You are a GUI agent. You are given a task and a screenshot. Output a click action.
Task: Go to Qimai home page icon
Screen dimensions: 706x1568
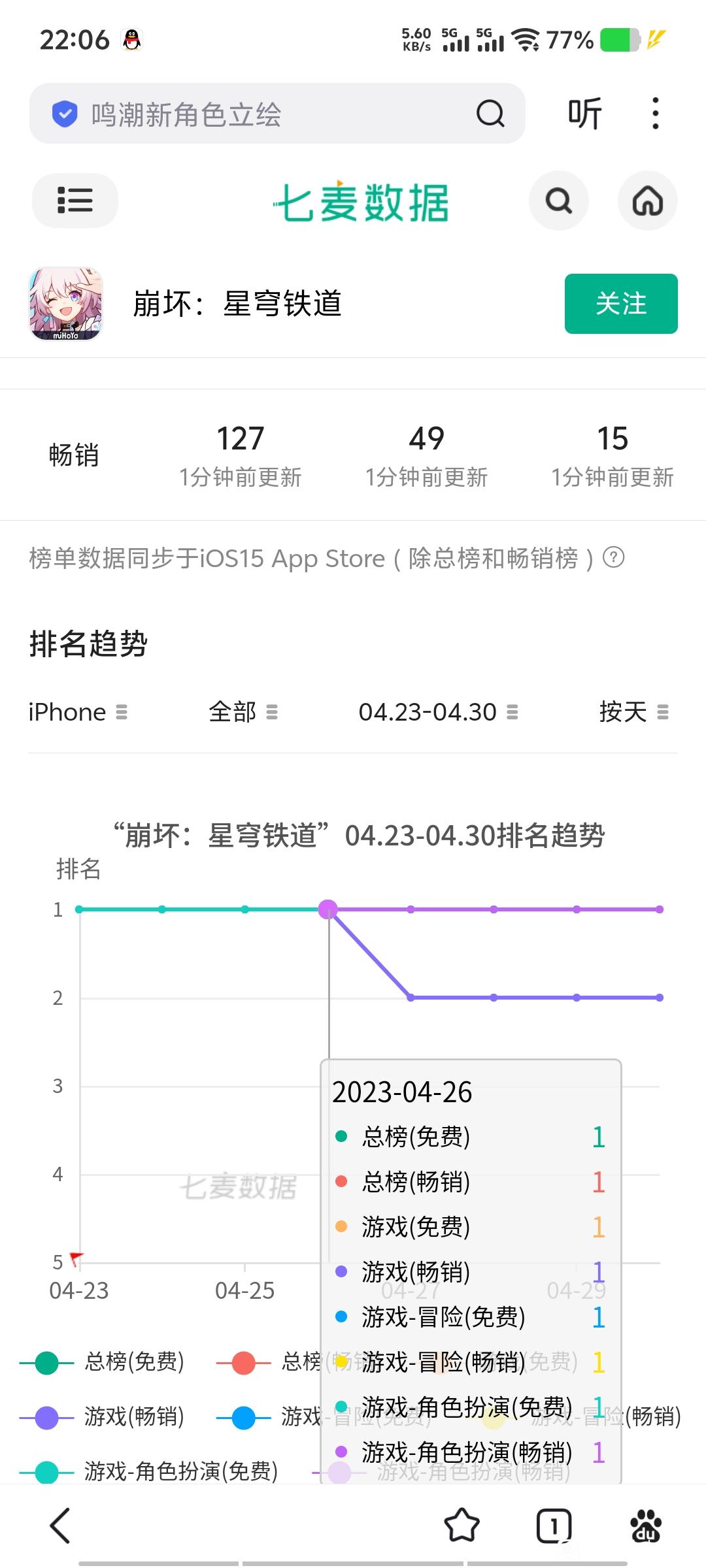(x=647, y=201)
